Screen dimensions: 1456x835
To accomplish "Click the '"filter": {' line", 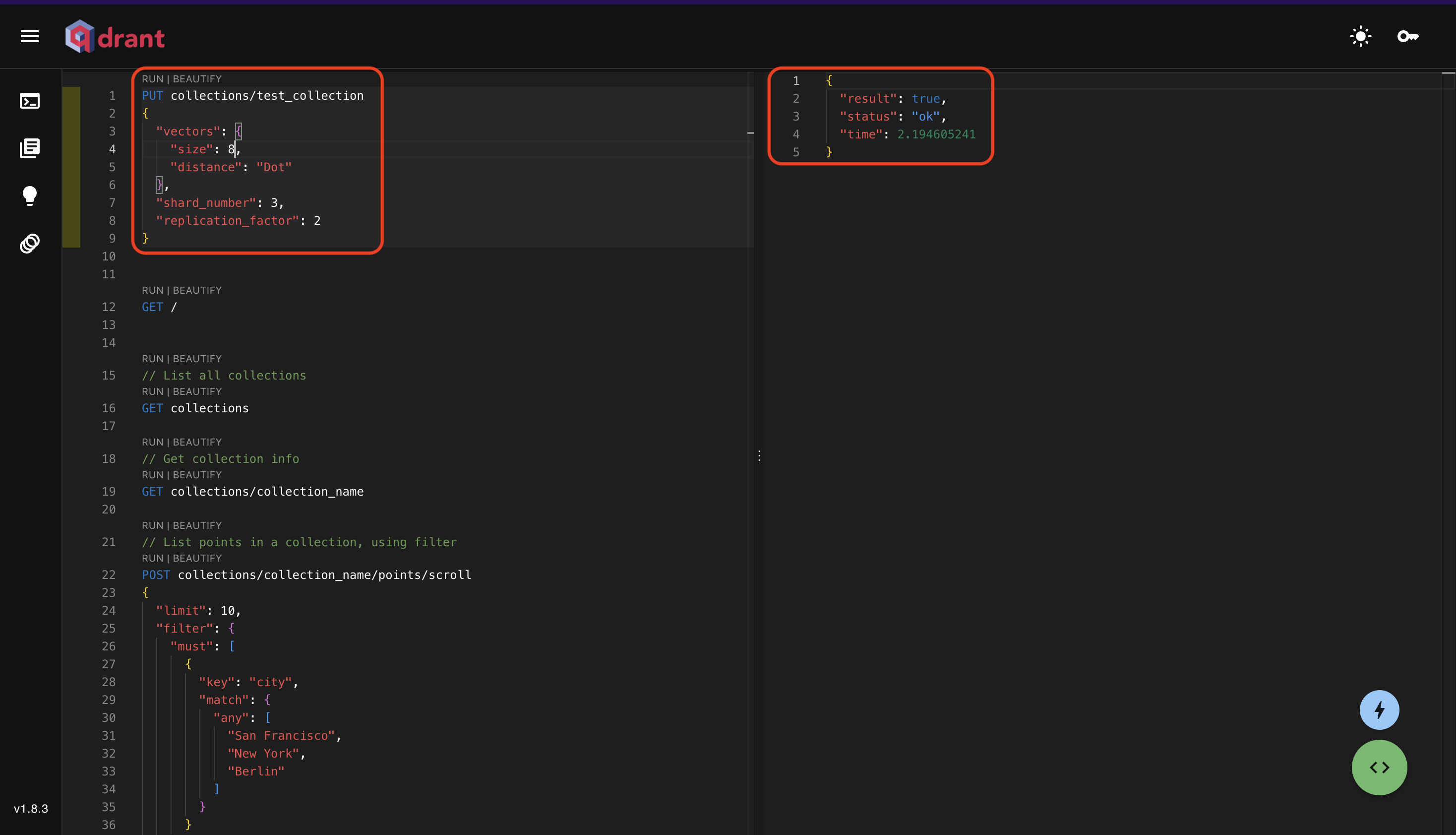I will 195,629.
